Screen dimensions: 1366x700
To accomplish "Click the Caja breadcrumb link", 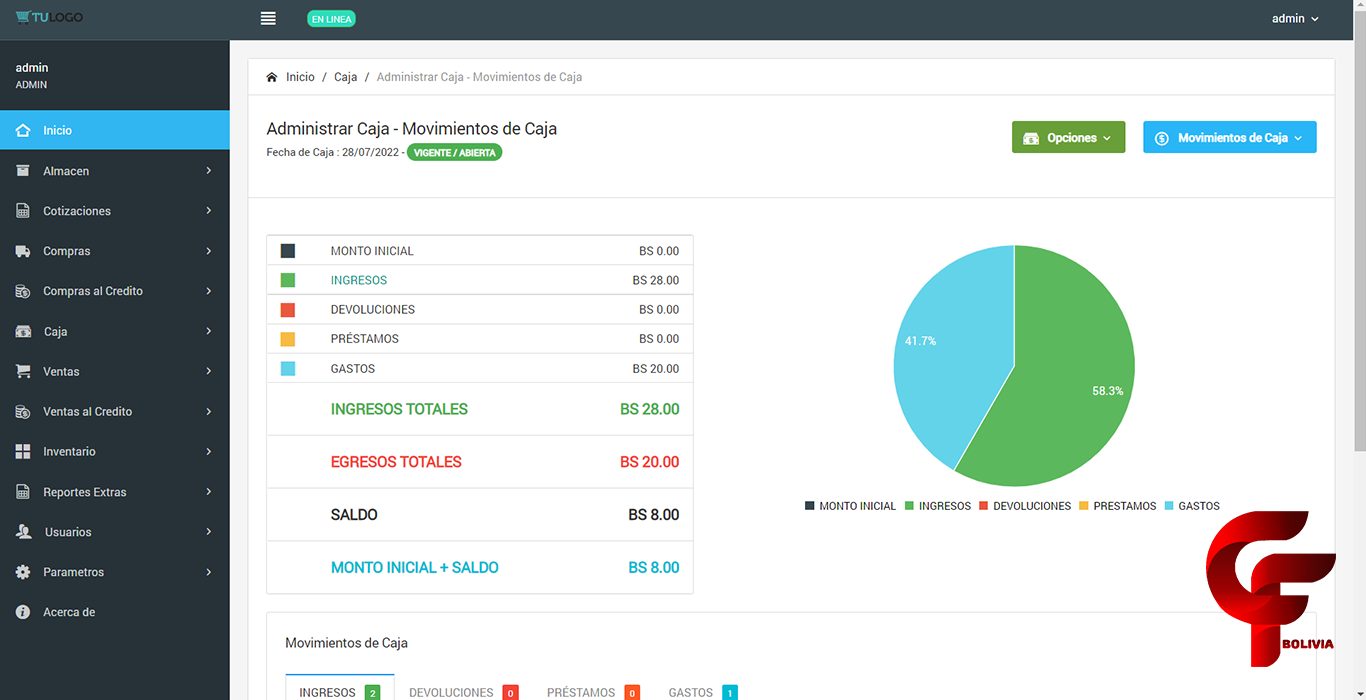I will coord(345,77).
